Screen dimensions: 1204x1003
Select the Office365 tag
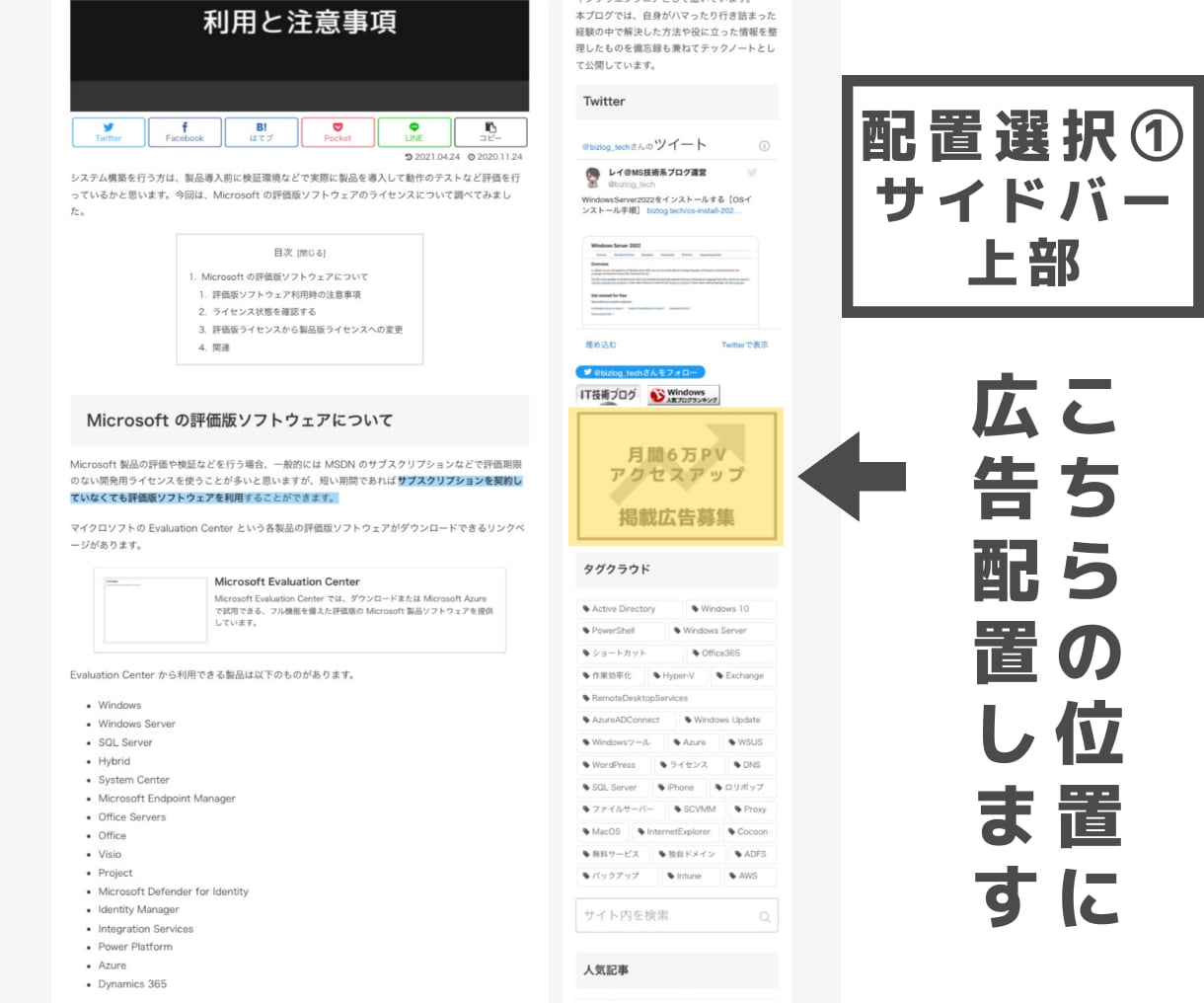[x=731, y=654]
